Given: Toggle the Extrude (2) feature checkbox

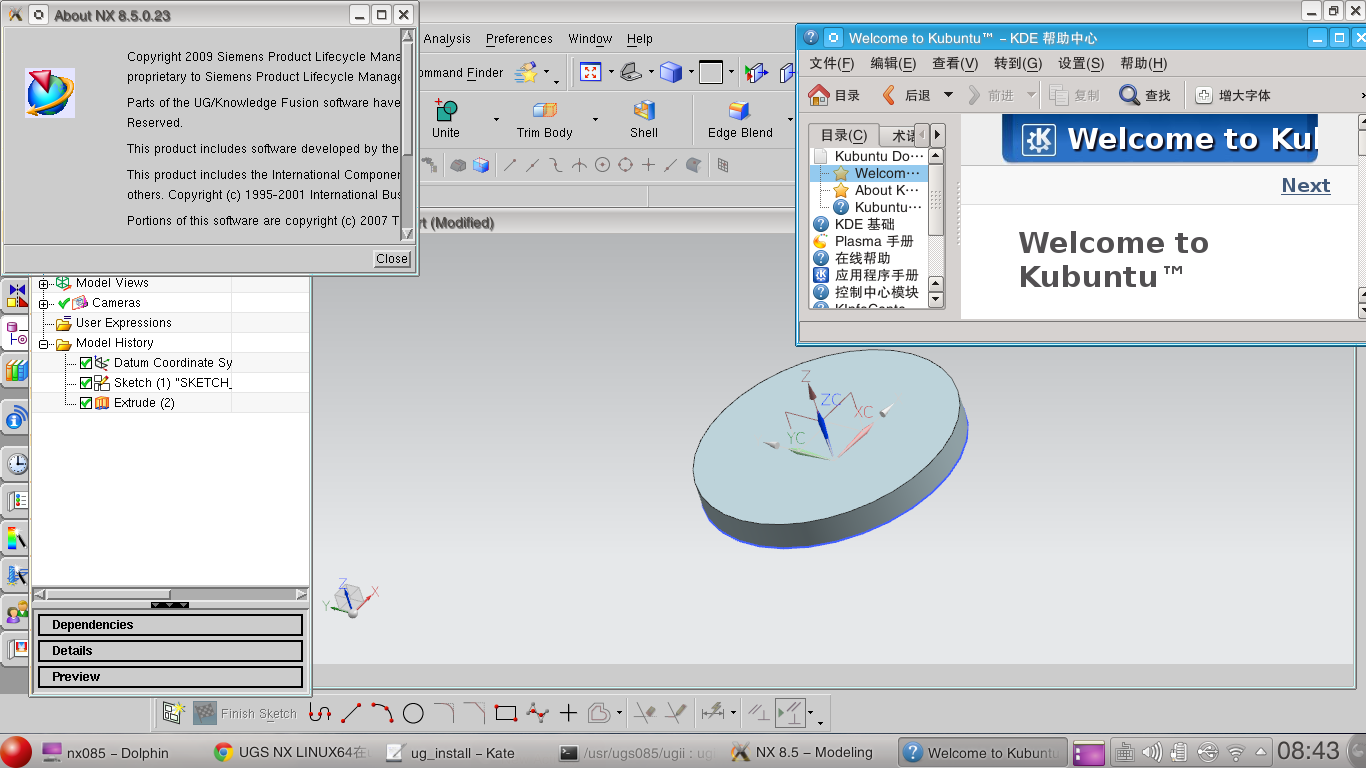Looking at the screenshot, I should pos(86,403).
